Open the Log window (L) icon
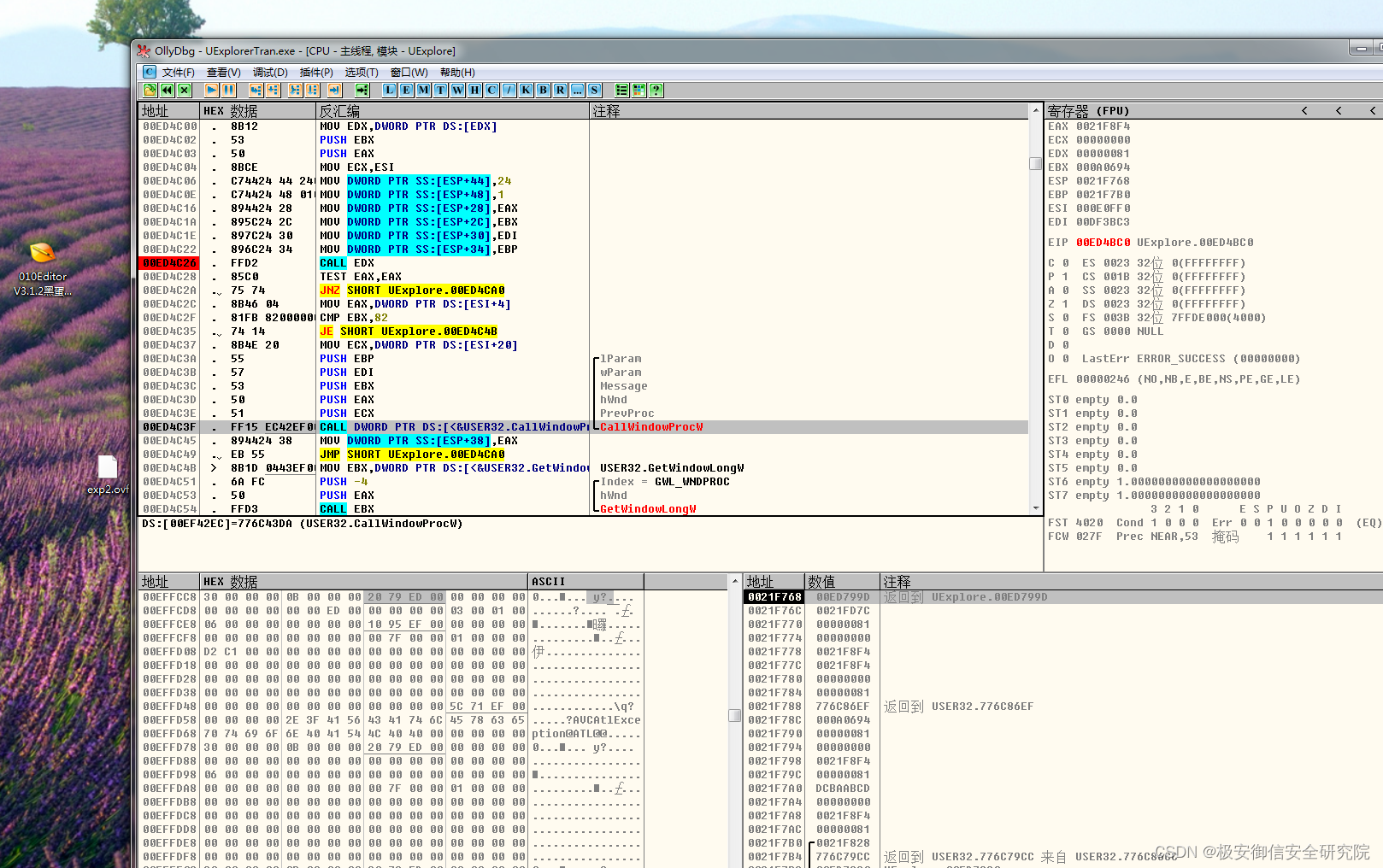The height and width of the screenshot is (868, 1383). click(389, 90)
